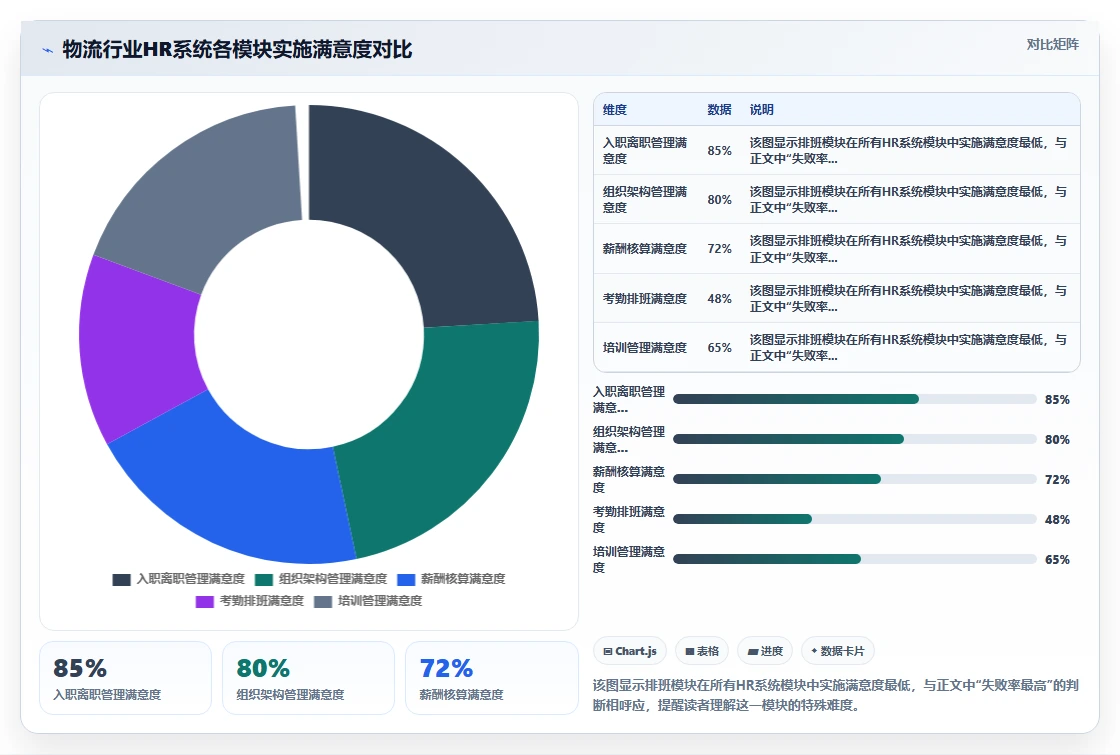The width and height of the screenshot is (1120, 755).
Task: Click the 组织架构管理 progress bar
Action: tap(854, 439)
